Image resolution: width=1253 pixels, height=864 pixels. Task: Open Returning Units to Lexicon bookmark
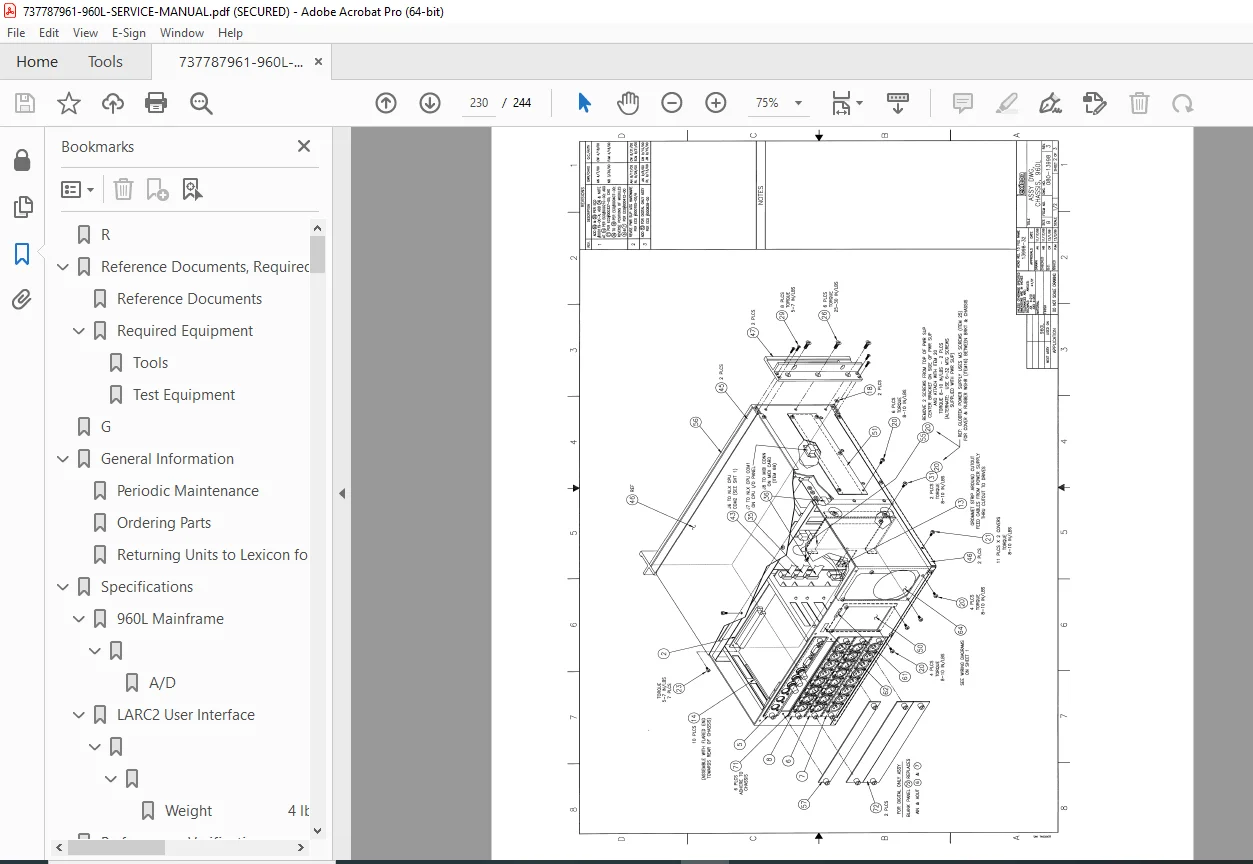212,555
